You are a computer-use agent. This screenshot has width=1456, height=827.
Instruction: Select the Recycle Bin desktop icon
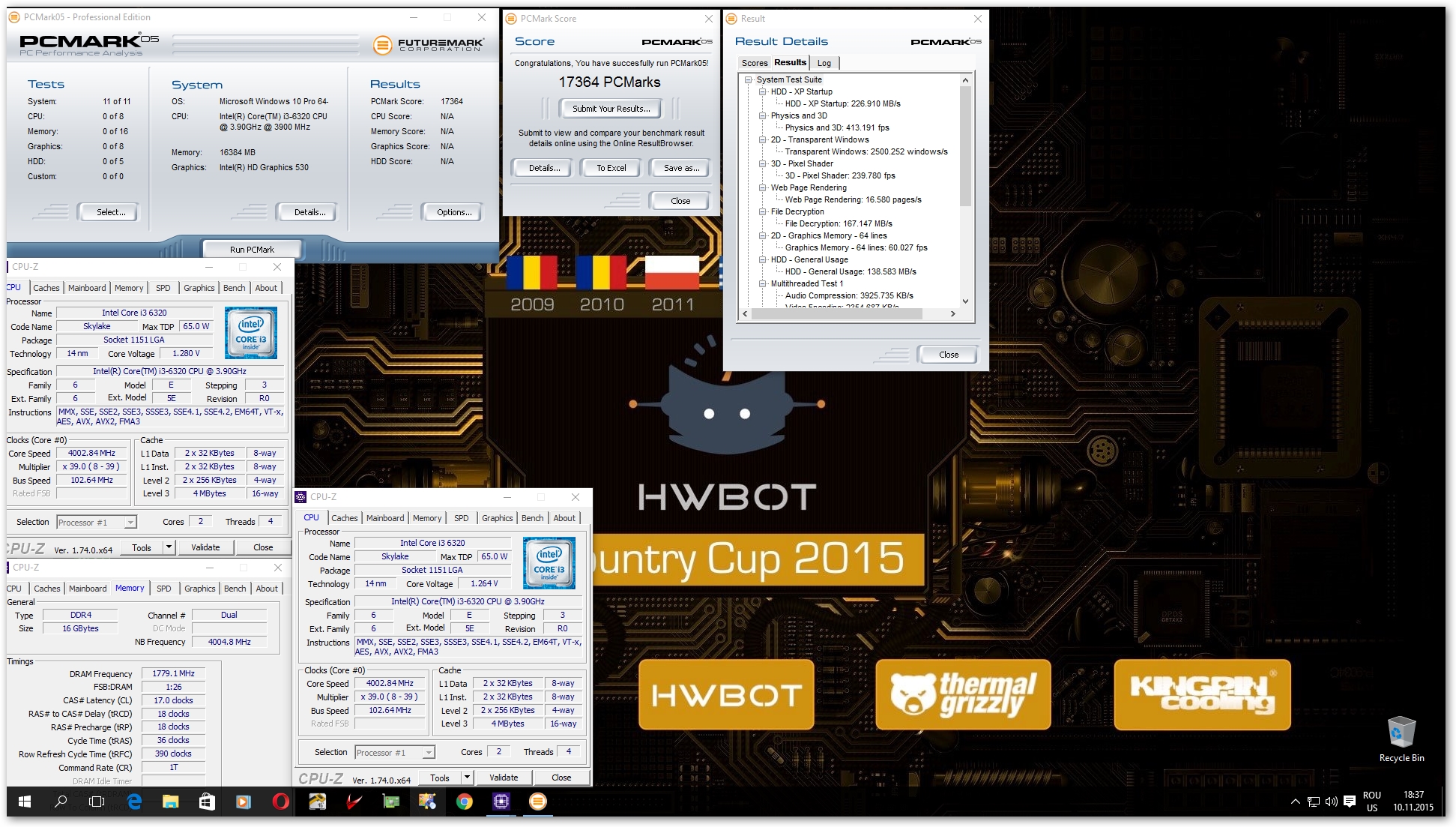pyautogui.click(x=1401, y=739)
